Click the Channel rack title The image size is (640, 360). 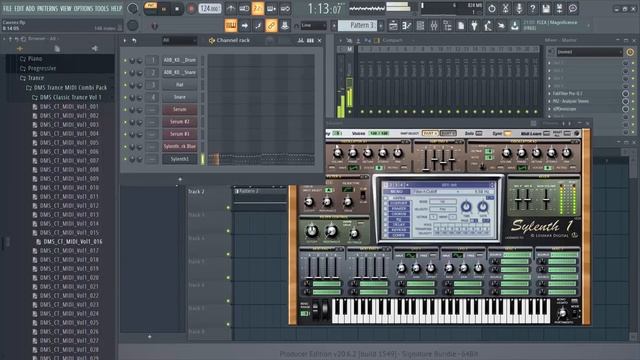(x=233, y=40)
